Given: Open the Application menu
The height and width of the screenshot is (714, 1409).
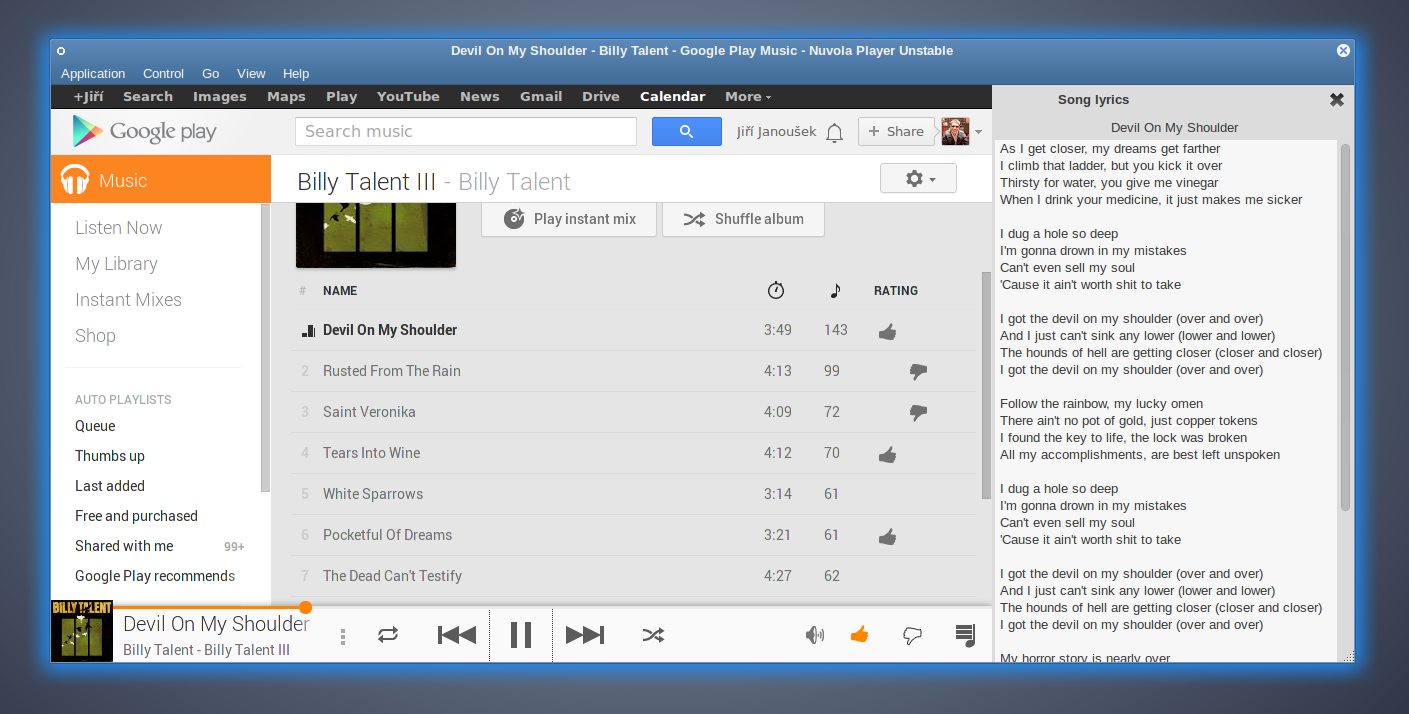Looking at the screenshot, I should pos(93,73).
